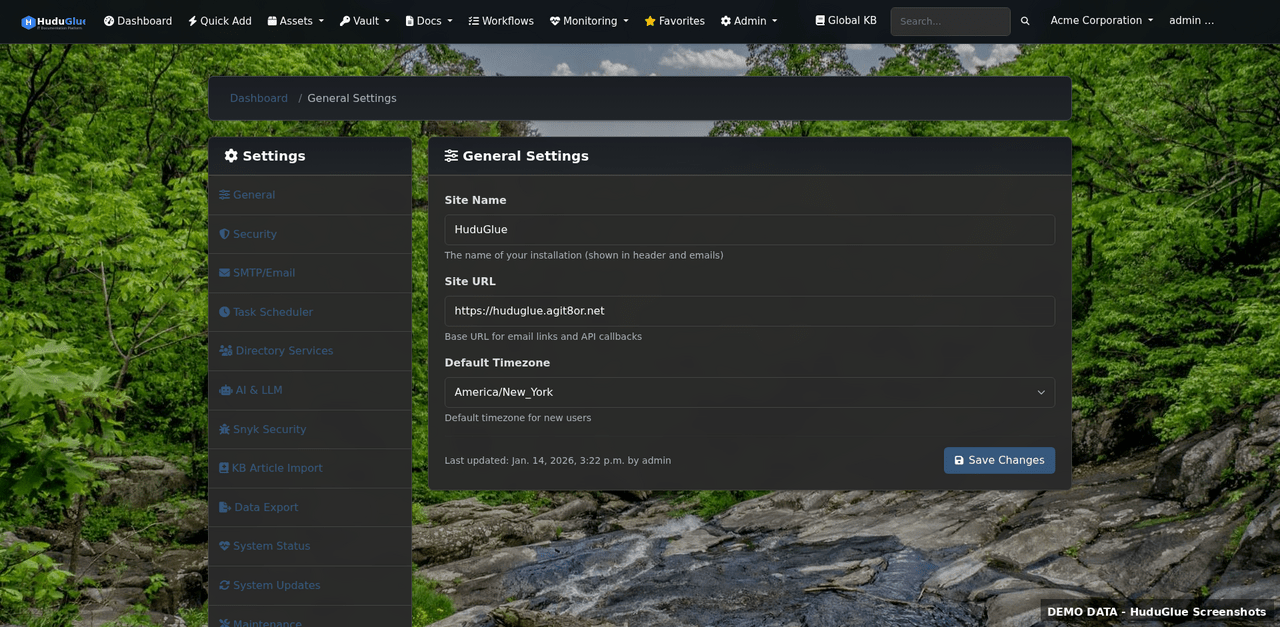The width and height of the screenshot is (1280, 627).
Task: Click the Favorites star icon
Action: [x=650, y=21]
